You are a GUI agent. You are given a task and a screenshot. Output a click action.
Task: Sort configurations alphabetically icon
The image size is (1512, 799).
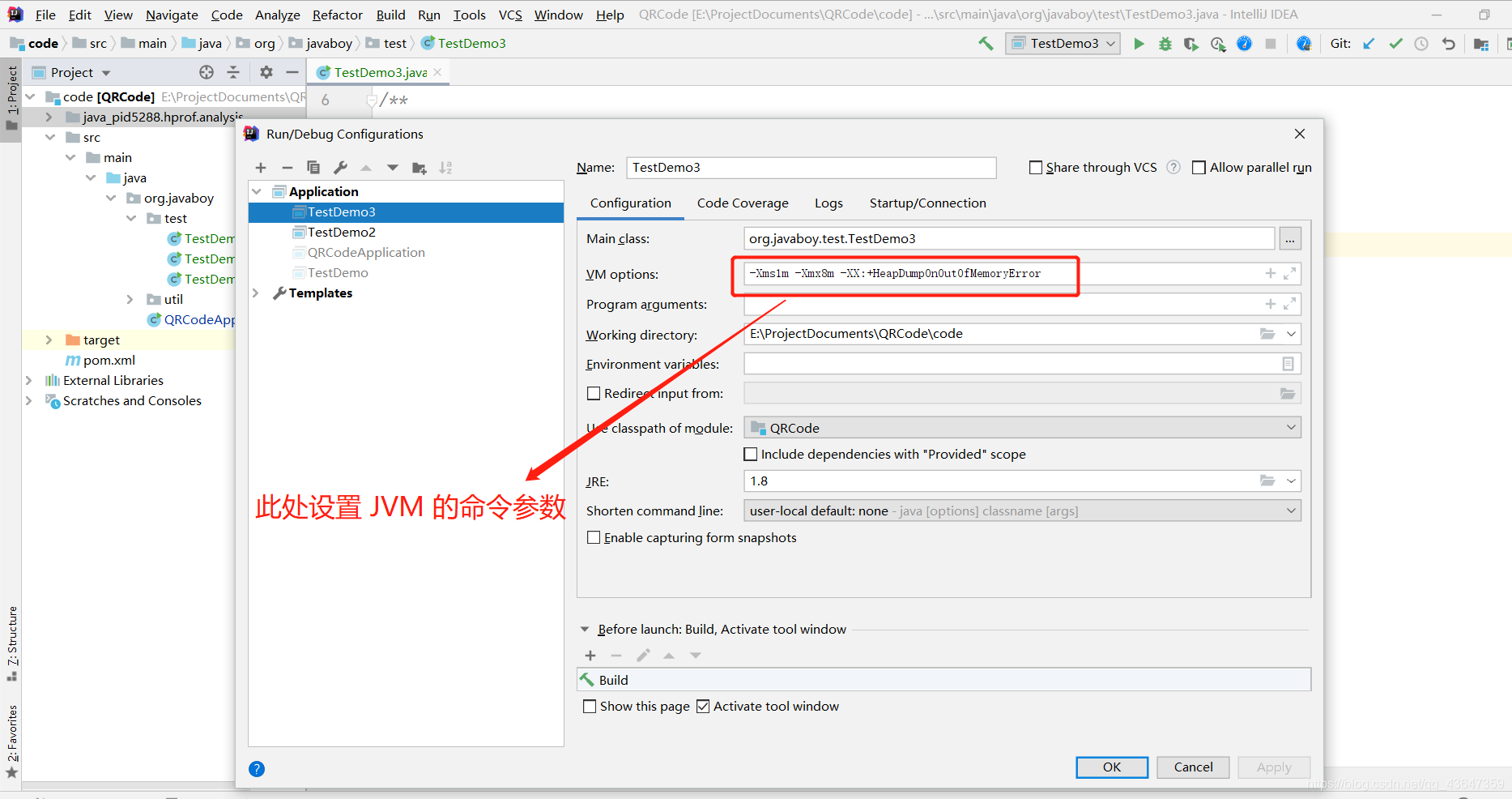coord(445,168)
